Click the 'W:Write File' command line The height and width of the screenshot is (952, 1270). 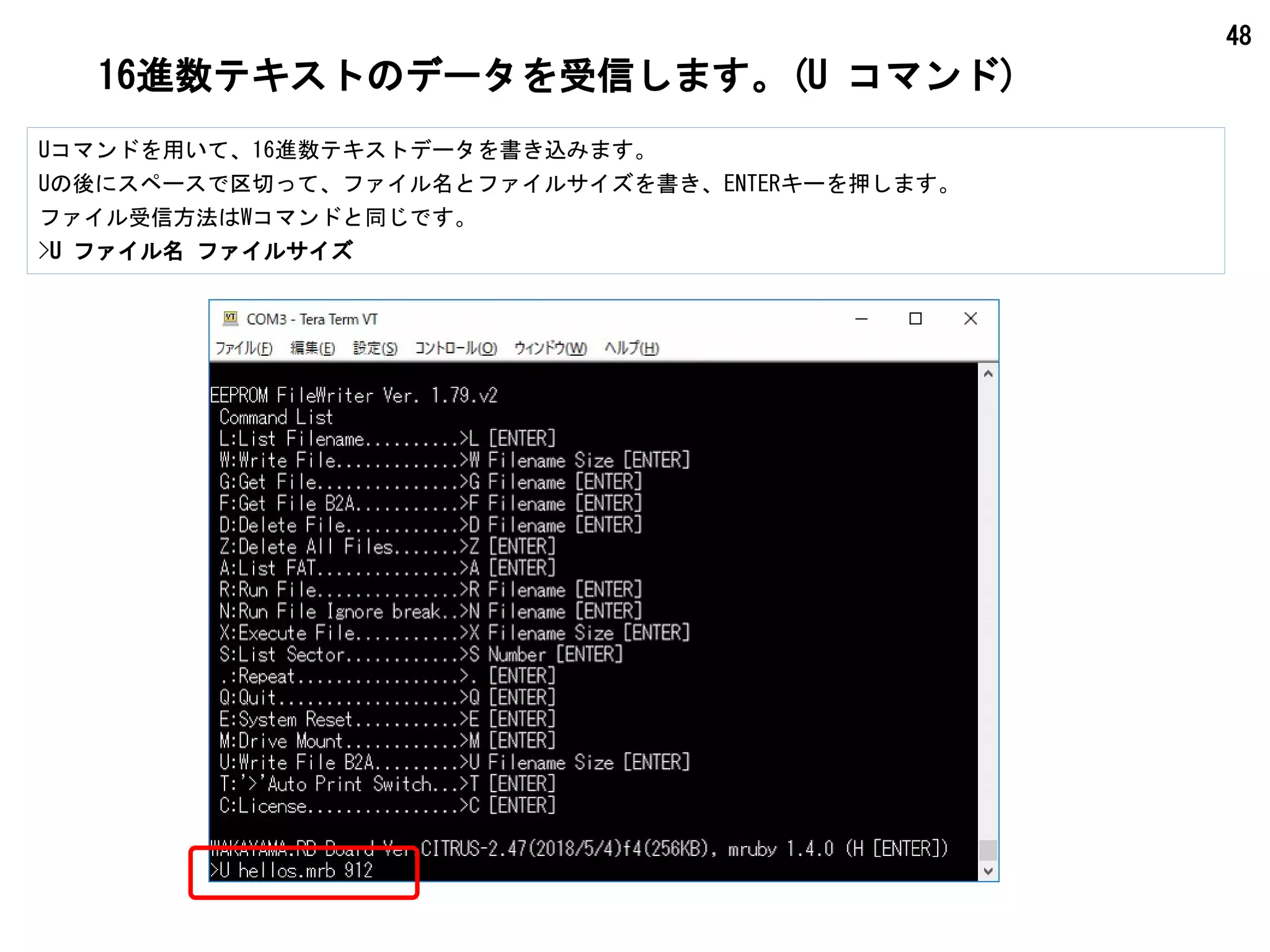455,461
